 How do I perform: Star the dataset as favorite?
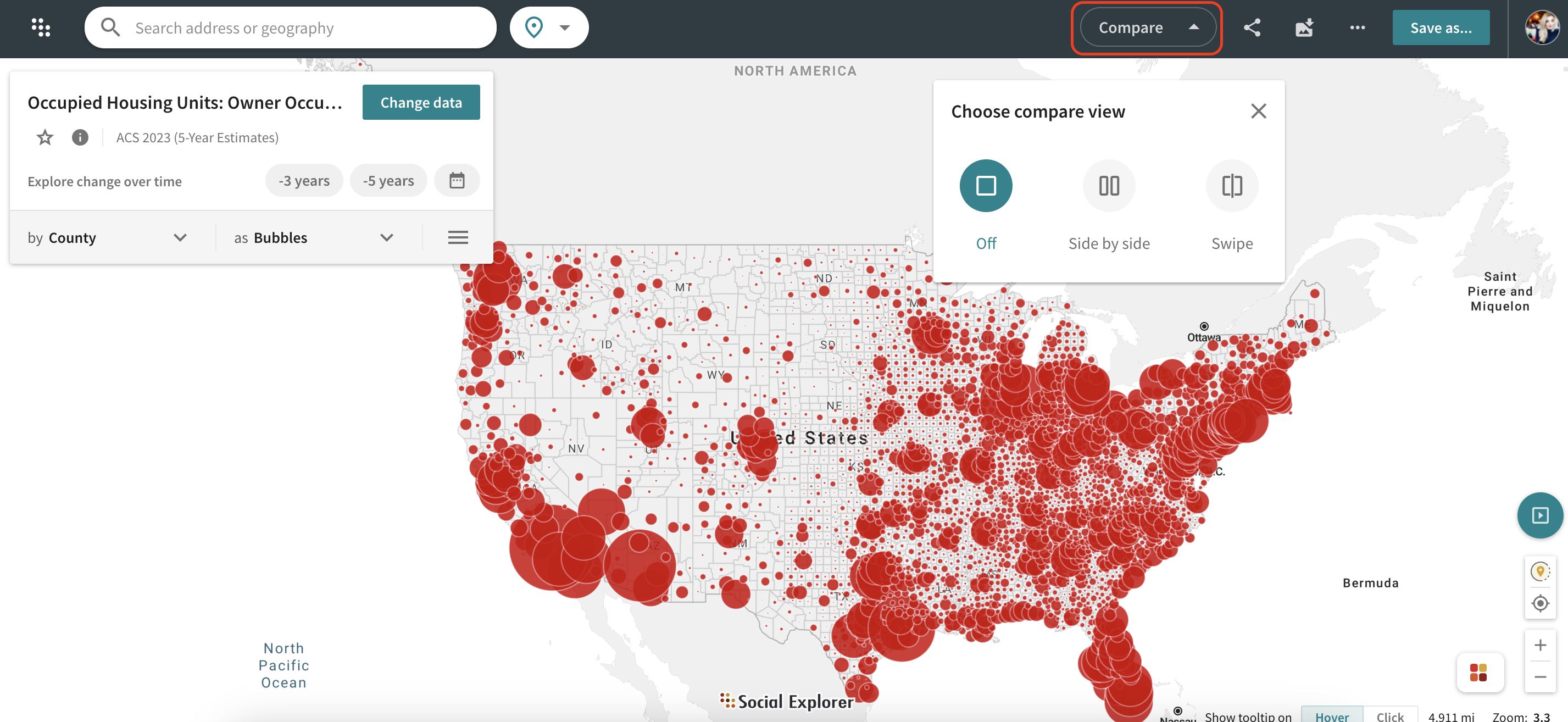pyautogui.click(x=45, y=137)
